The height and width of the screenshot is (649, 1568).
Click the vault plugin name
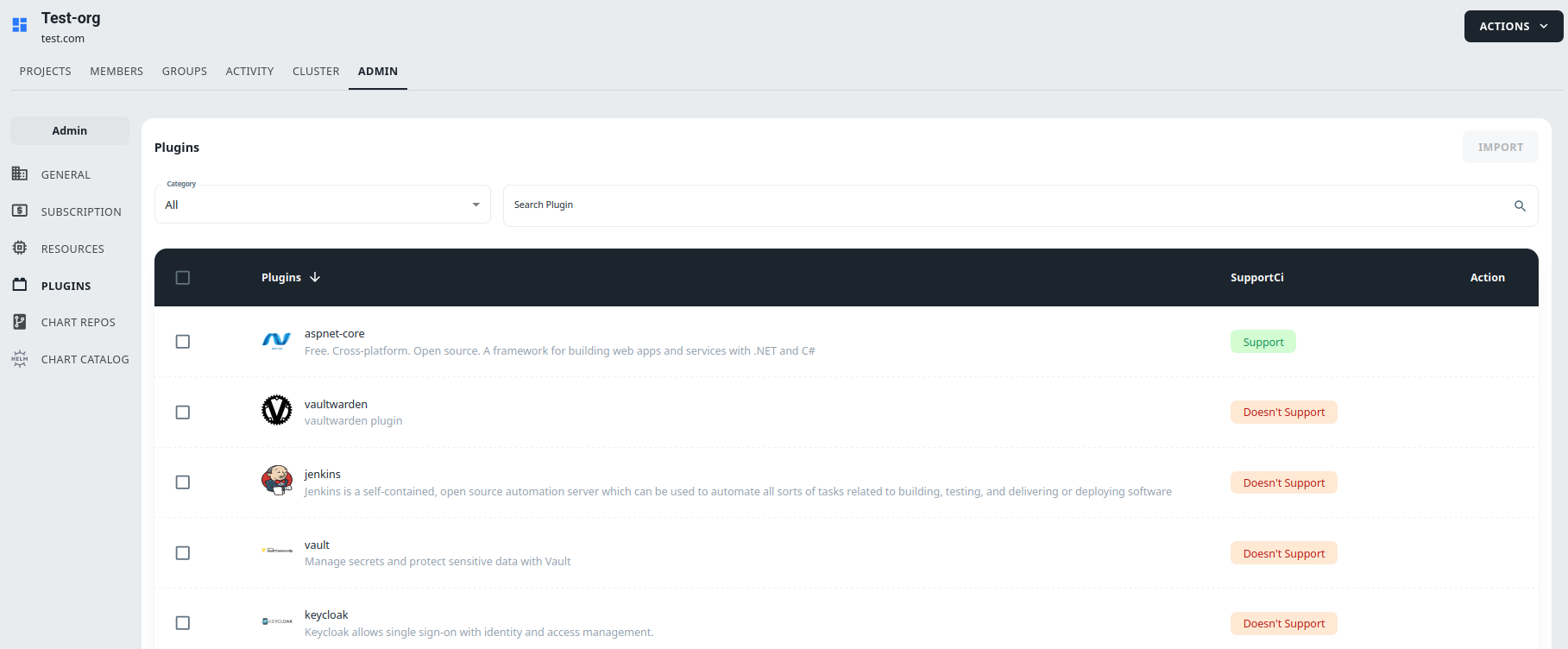(x=317, y=545)
